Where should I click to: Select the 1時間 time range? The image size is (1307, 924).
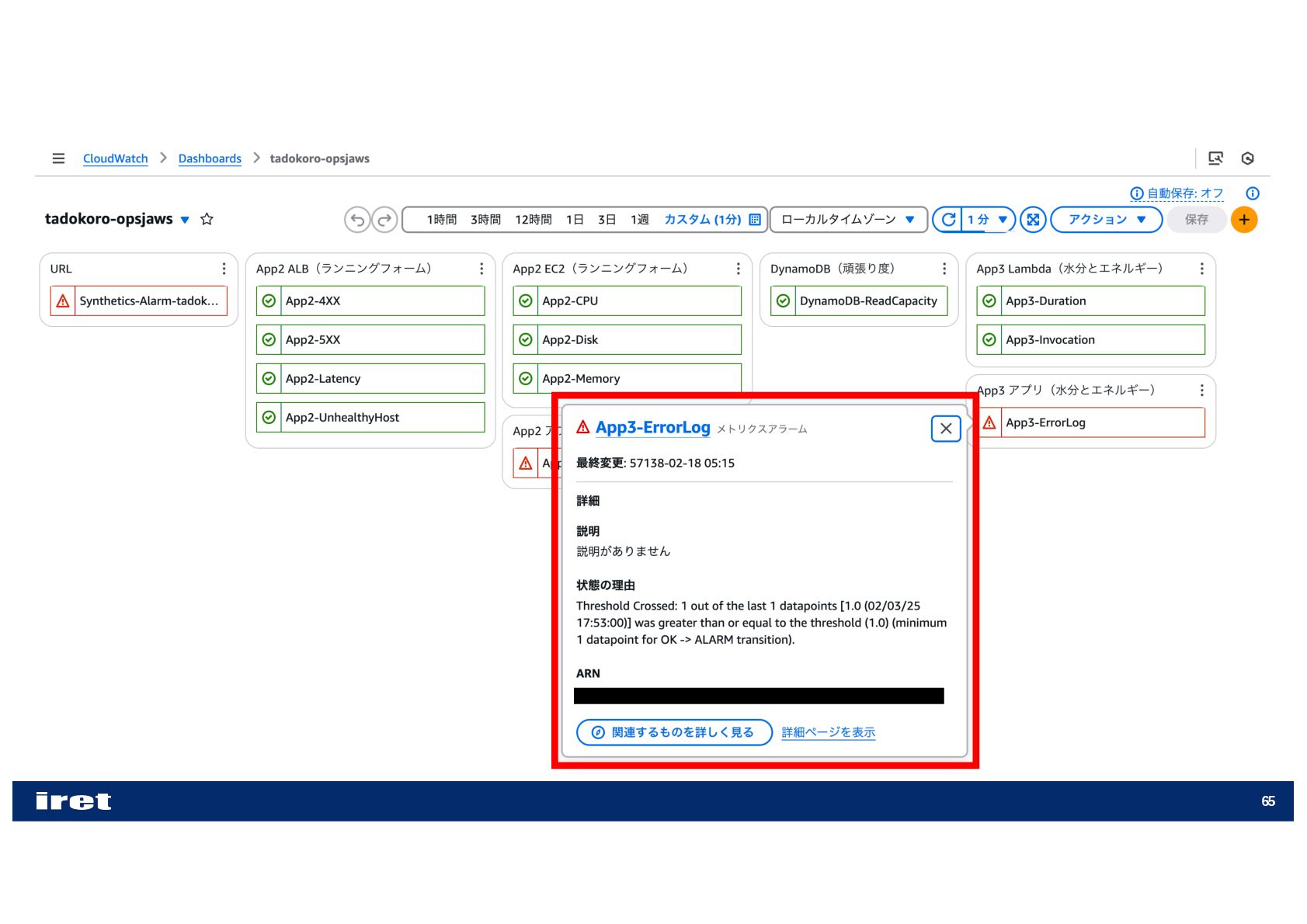point(442,220)
